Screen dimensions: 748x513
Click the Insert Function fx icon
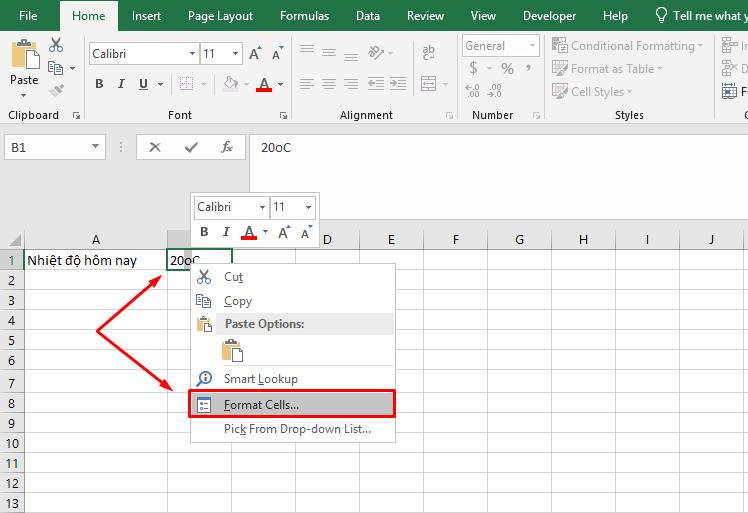coord(227,147)
